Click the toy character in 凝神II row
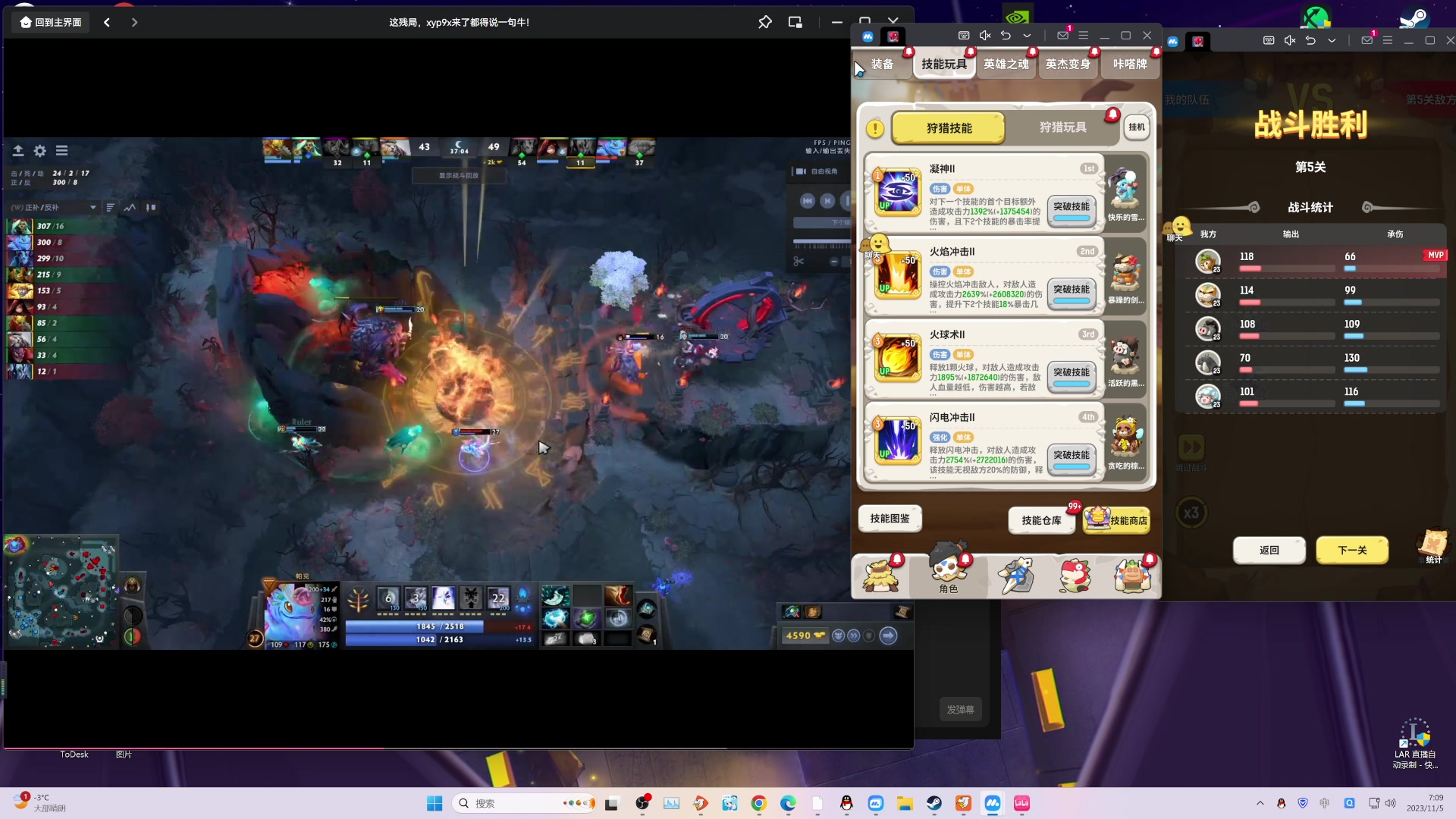 point(1125,189)
